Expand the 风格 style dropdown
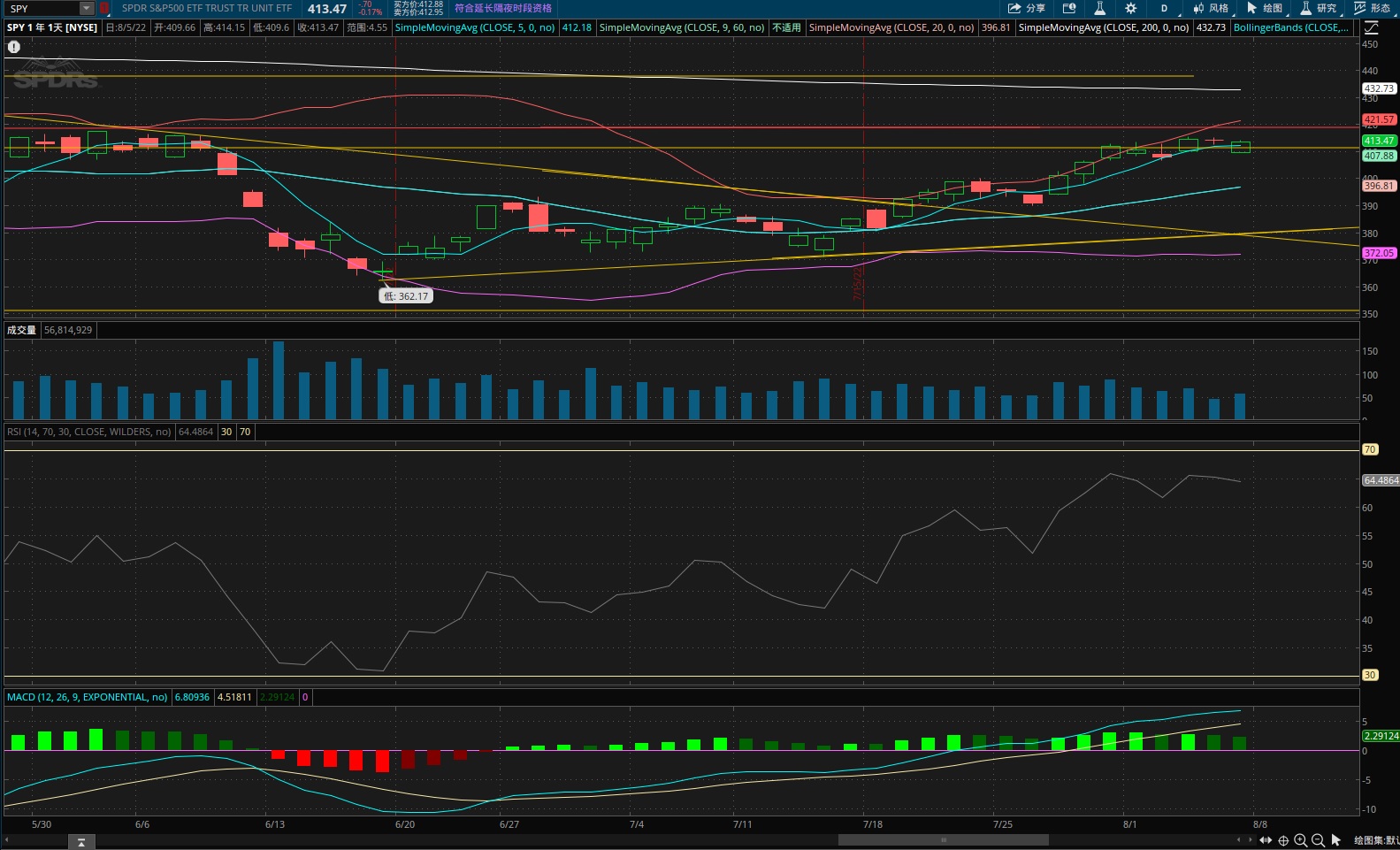Image resolution: width=1400 pixels, height=850 pixels. (1211, 8)
